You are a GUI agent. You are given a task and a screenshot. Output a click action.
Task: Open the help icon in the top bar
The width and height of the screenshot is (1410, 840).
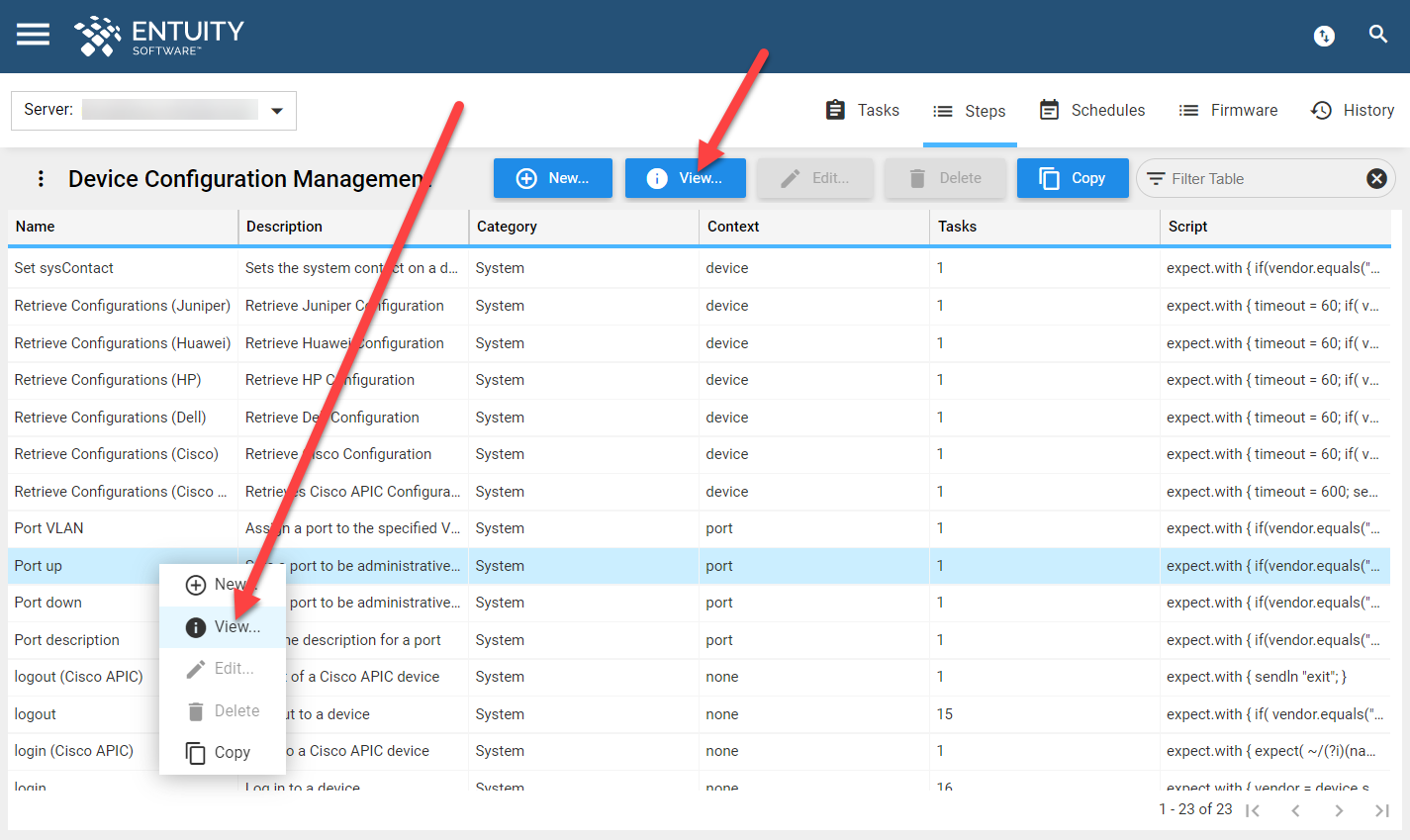pyautogui.click(x=1324, y=35)
